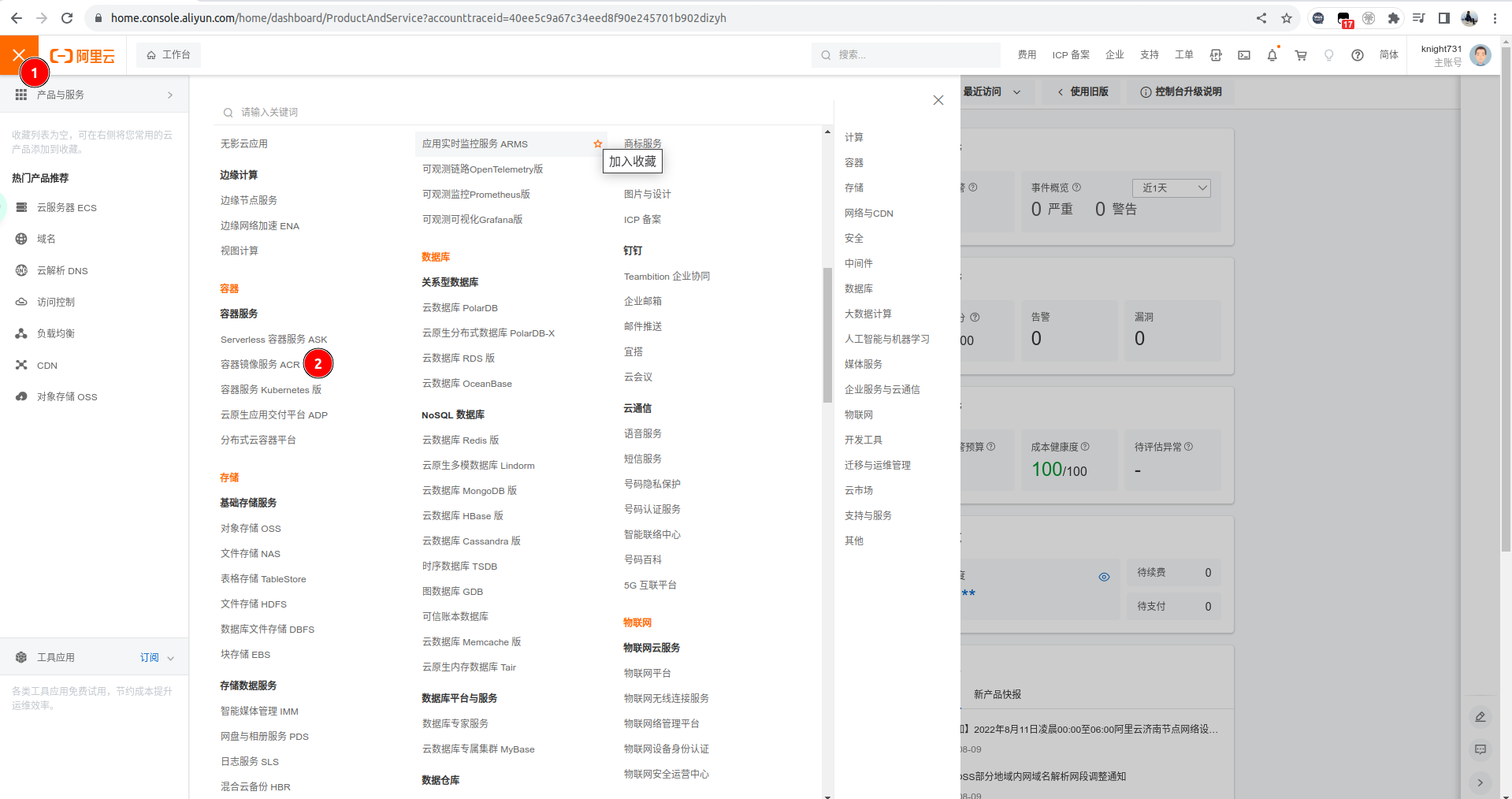
Task: Click the feedback chat floating icon
Action: click(x=1480, y=749)
